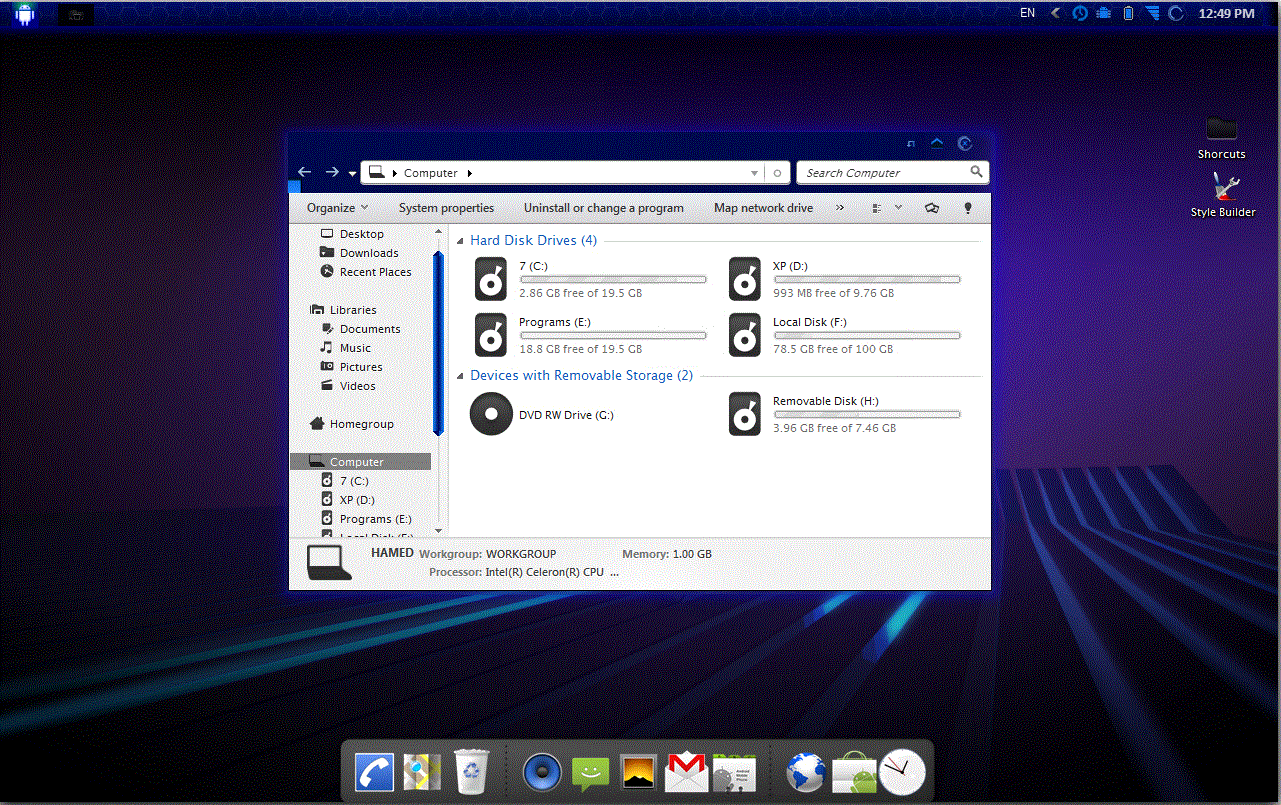The height and width of the screenshot is (805, 1281).
Task: Select 7 (C:) in the navigation tree
Action: tap(345, 481)
